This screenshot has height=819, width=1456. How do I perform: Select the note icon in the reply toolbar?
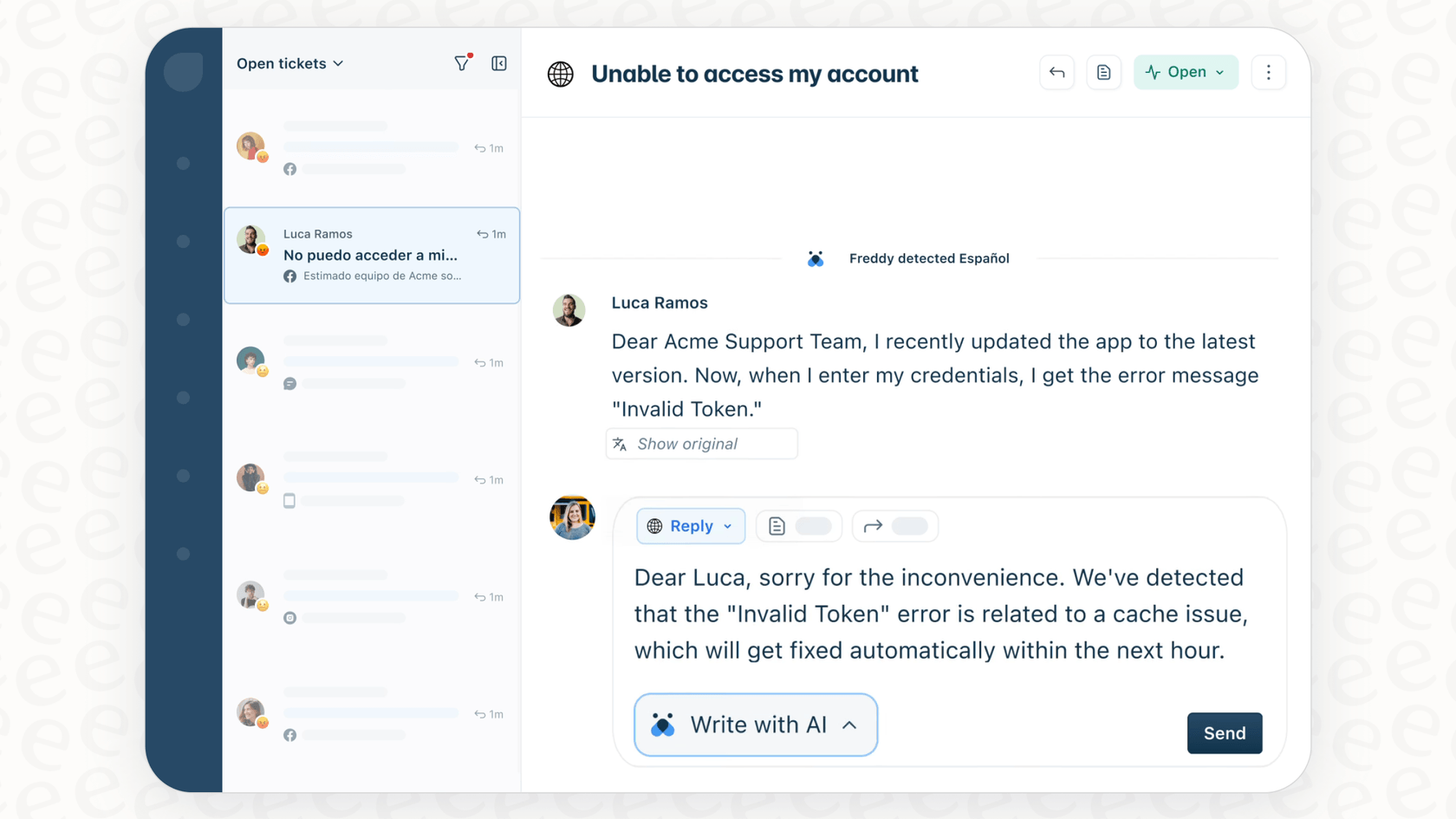(x=777, y=525)
